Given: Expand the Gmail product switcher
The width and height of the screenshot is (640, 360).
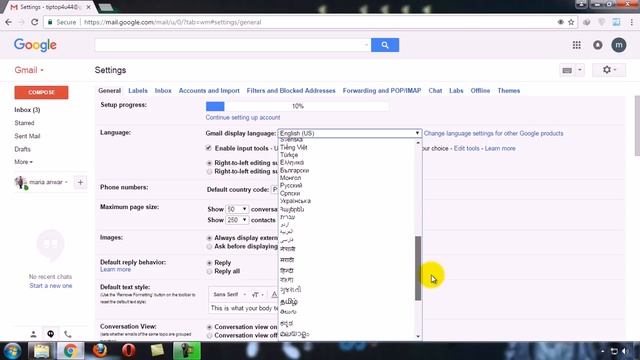Looking at the screenshot, I should click(29, 70).
